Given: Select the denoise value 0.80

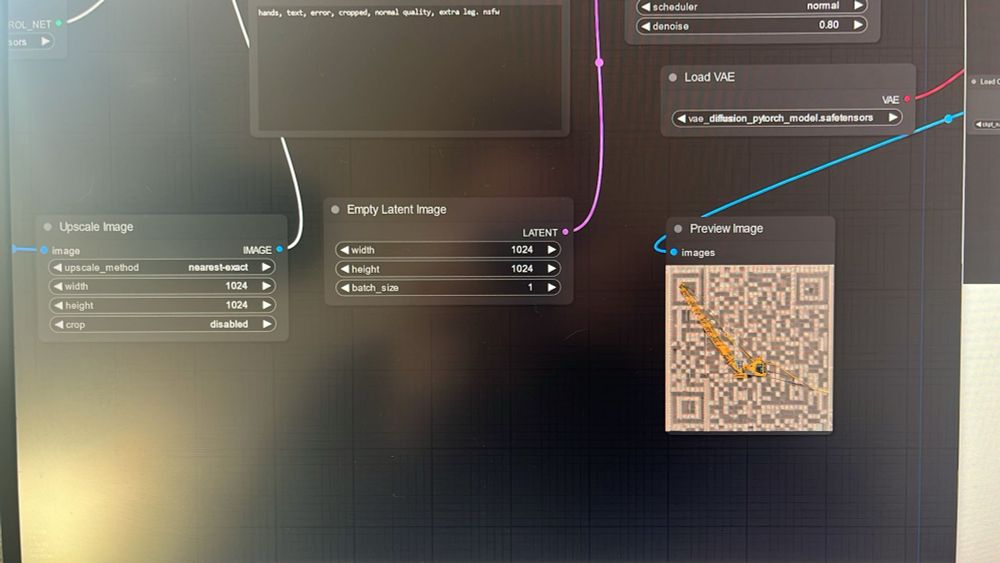Looking at the screenshot, I should (x=828, y=25).
